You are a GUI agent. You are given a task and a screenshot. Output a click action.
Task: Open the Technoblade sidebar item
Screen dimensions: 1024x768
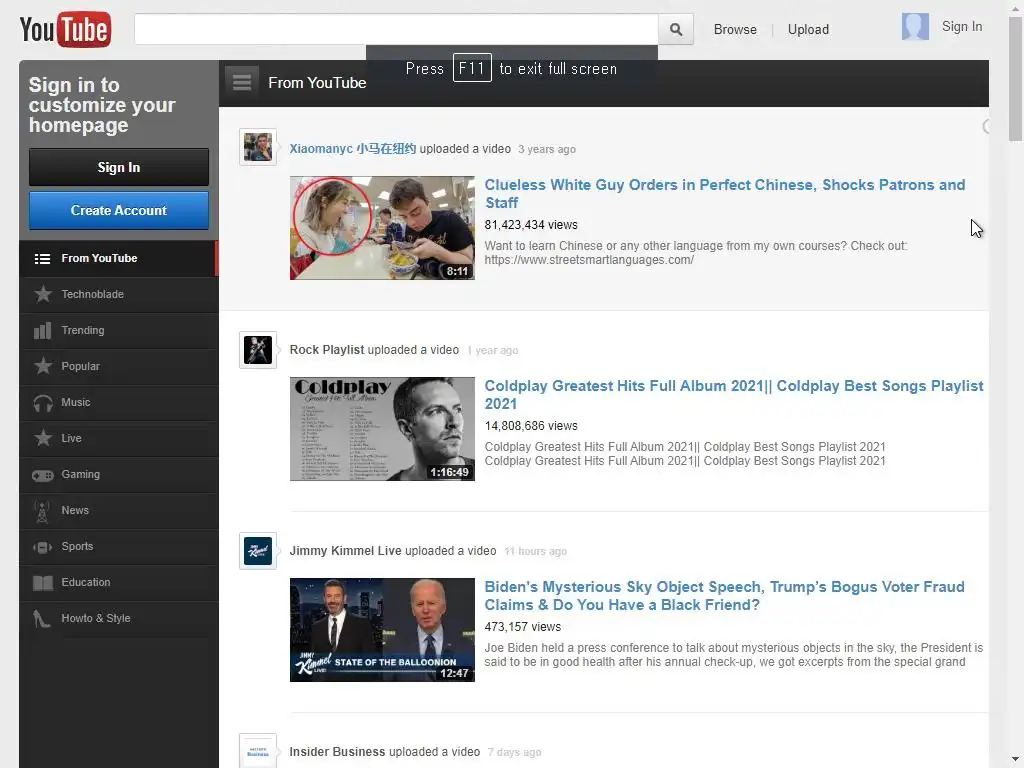click(119, 295)
